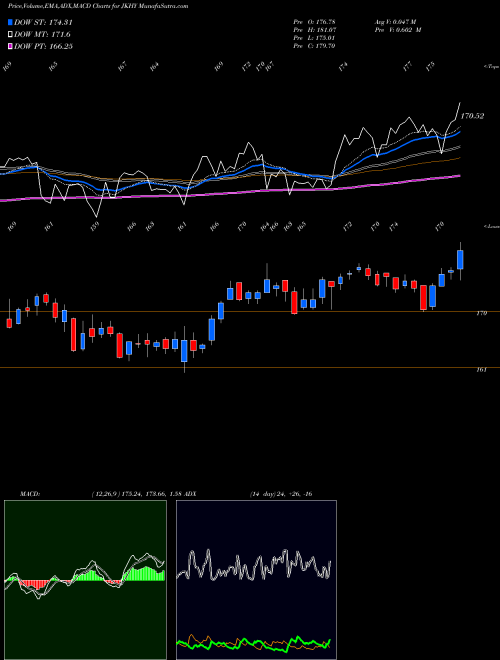Screen dimensions: 500x660
Task: Open the green MACD histogram panel
Action: point(85,580)
